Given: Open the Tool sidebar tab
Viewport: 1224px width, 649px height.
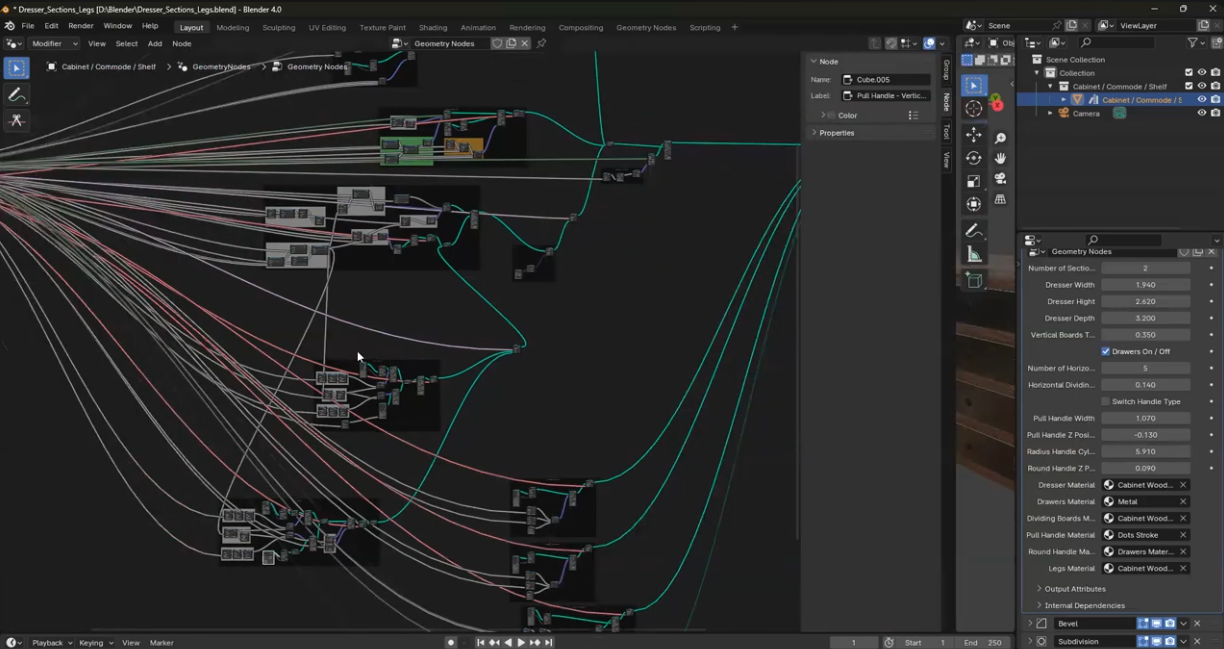Looking at the screenshot, I should [946, 131].
